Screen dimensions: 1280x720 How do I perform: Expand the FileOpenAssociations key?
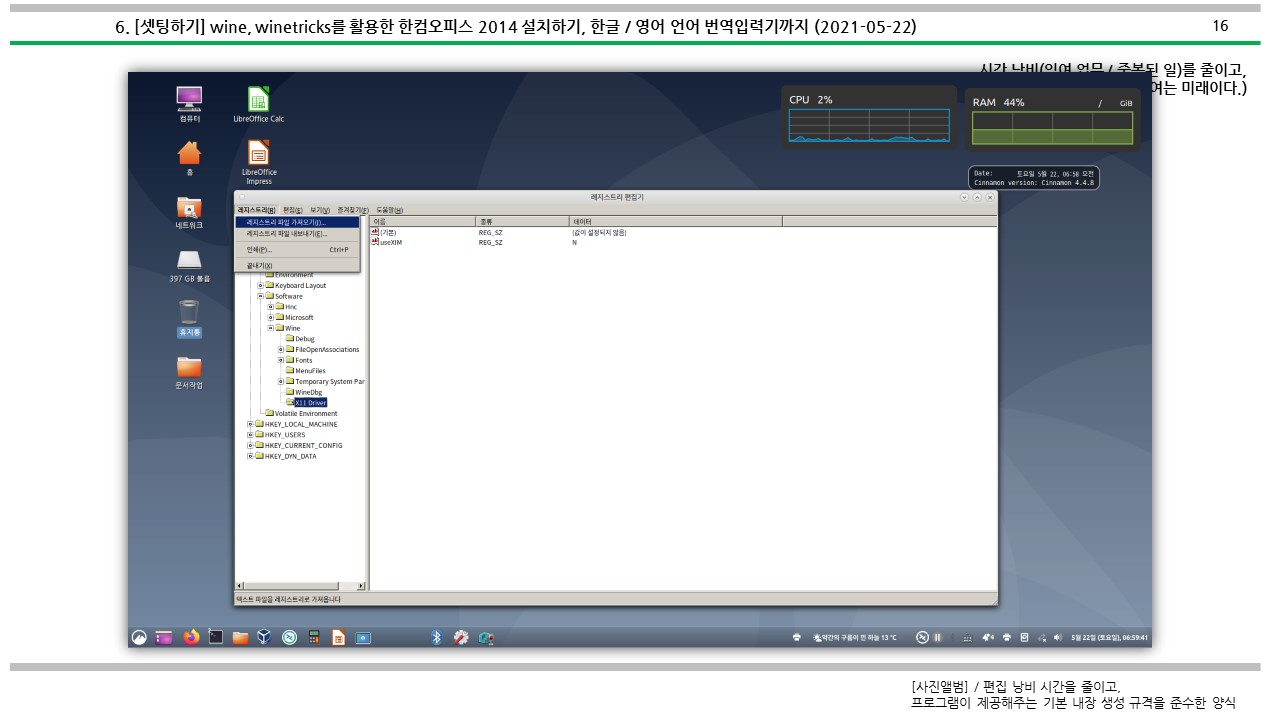pyautogui.click(x=281, y=349)
